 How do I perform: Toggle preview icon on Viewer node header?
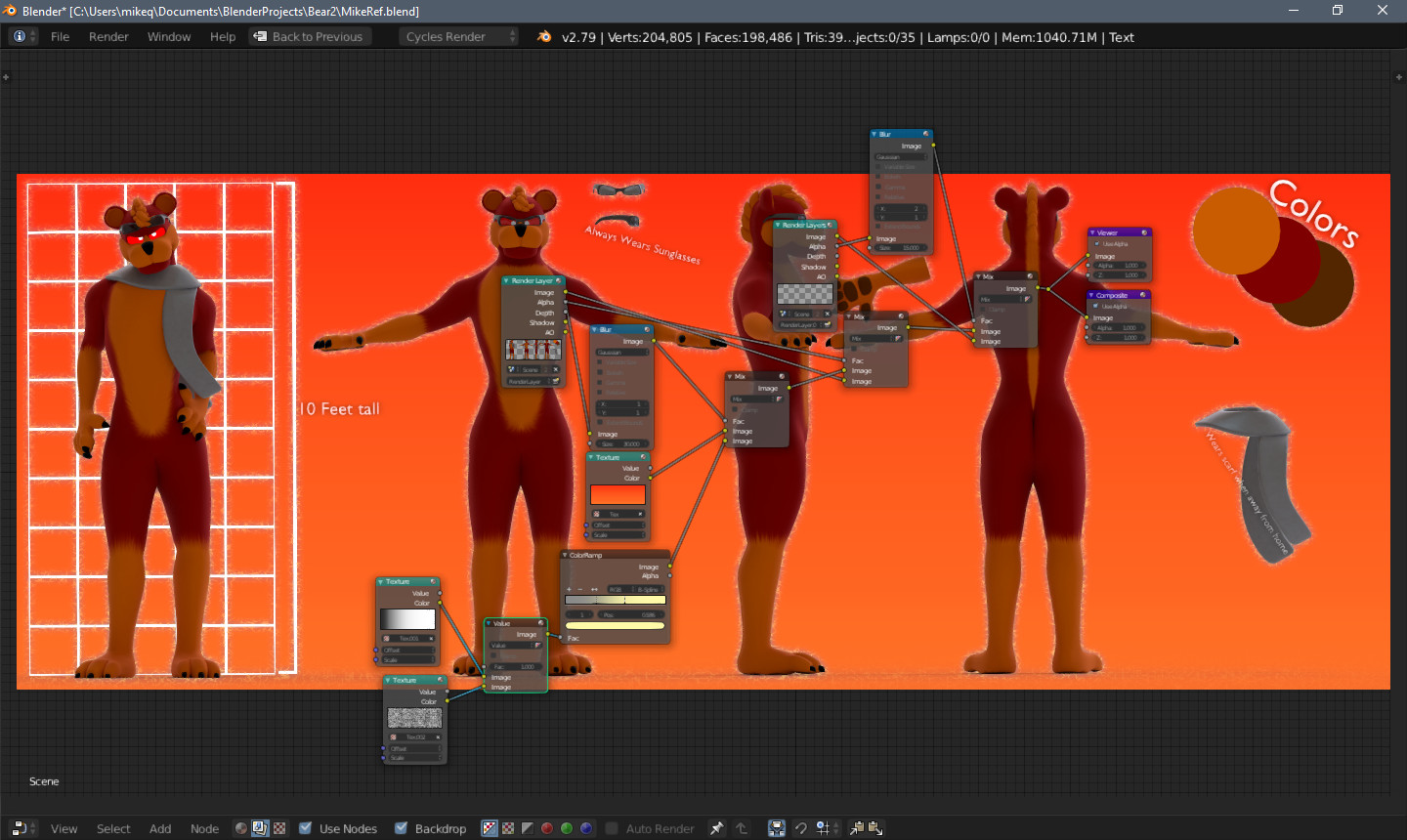(1144, 232)
